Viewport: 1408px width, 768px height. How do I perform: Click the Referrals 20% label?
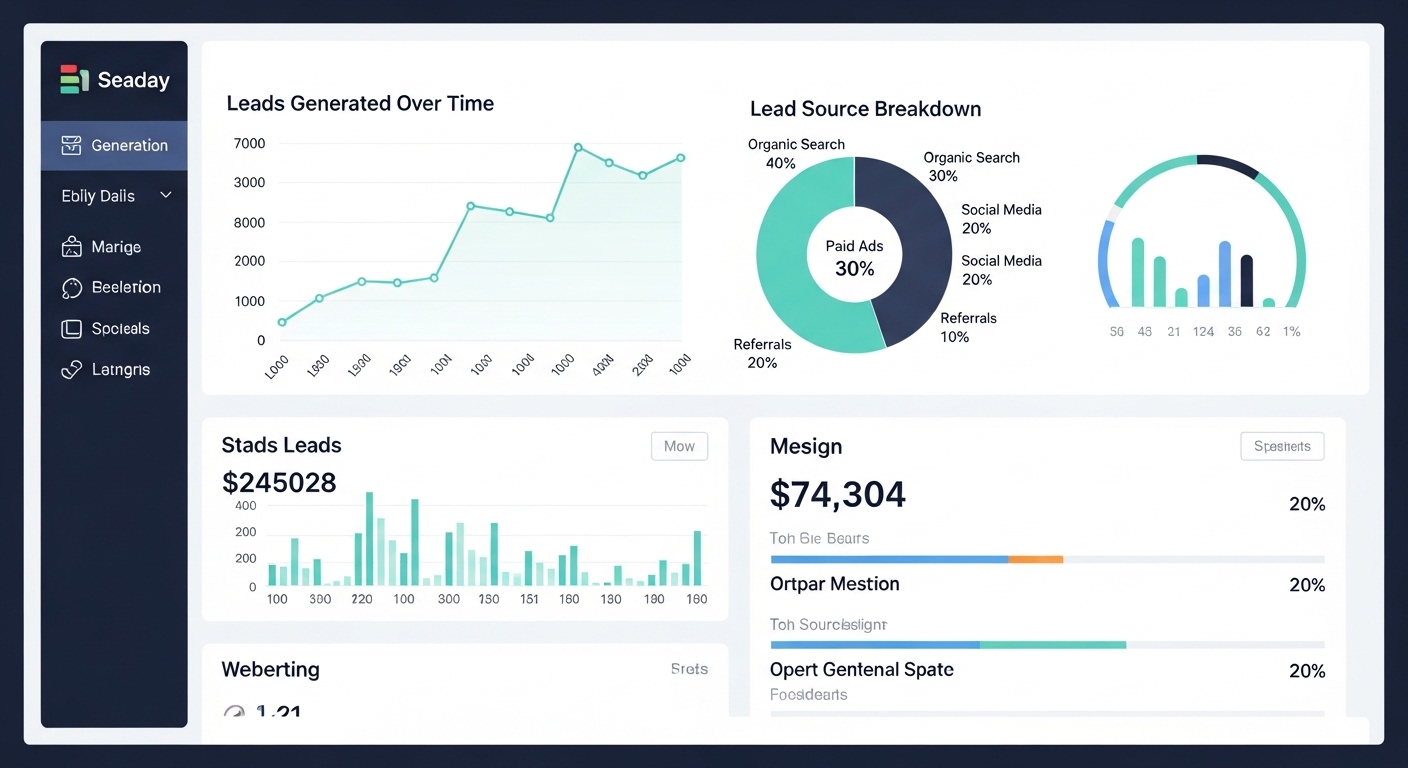point(762,353)
